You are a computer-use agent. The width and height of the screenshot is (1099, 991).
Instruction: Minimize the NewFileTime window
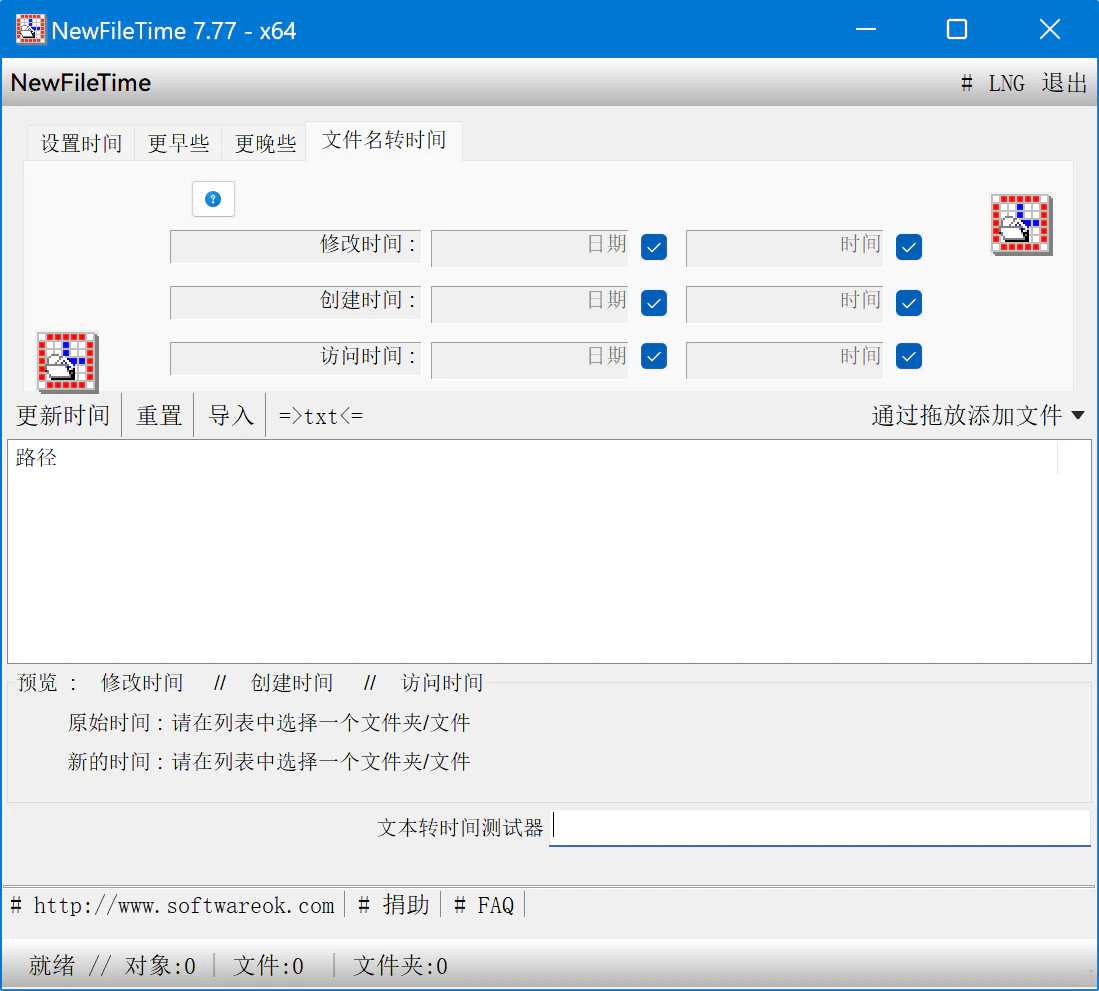(866, 29)
